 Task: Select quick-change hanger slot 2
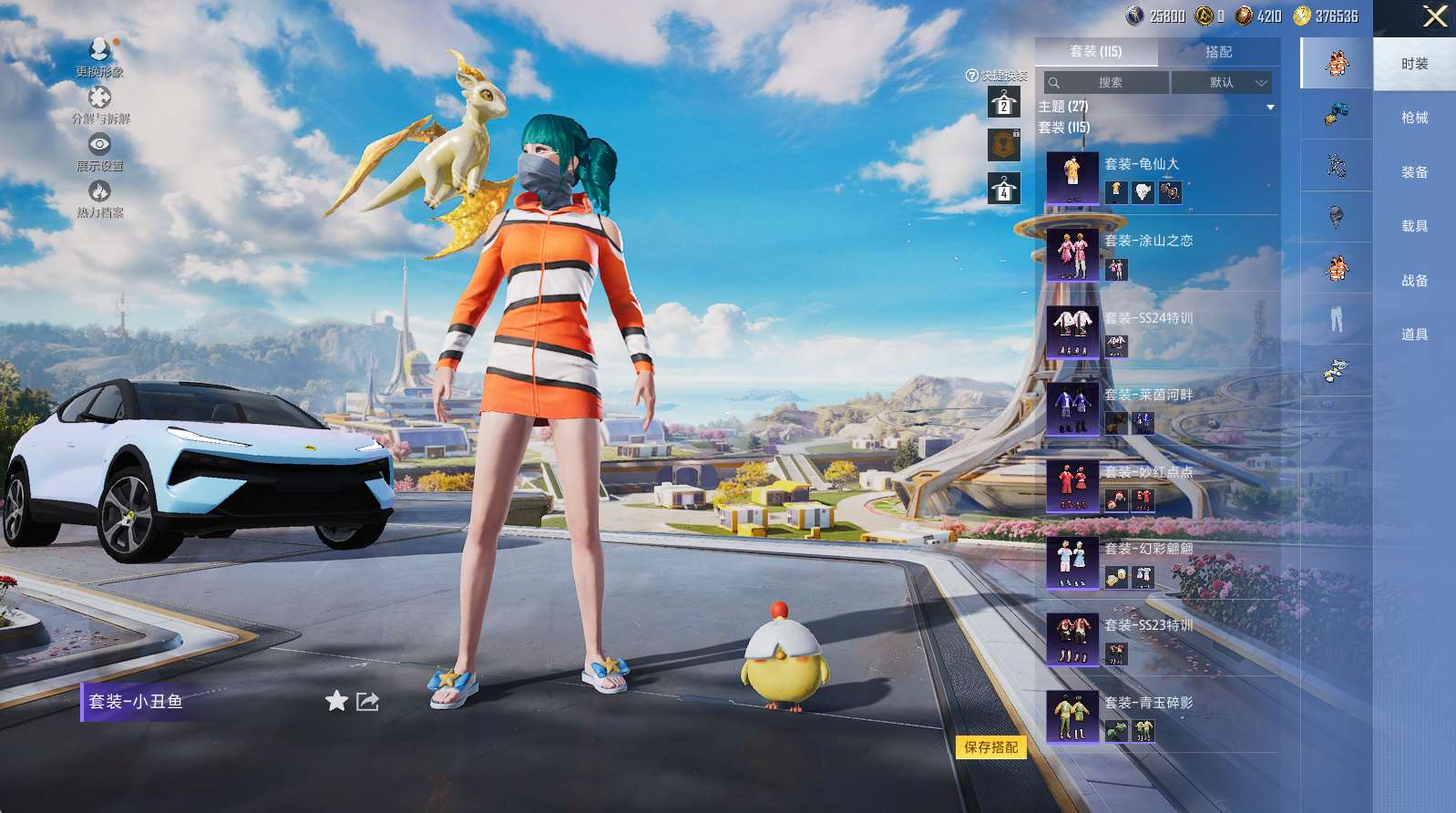1003,103
